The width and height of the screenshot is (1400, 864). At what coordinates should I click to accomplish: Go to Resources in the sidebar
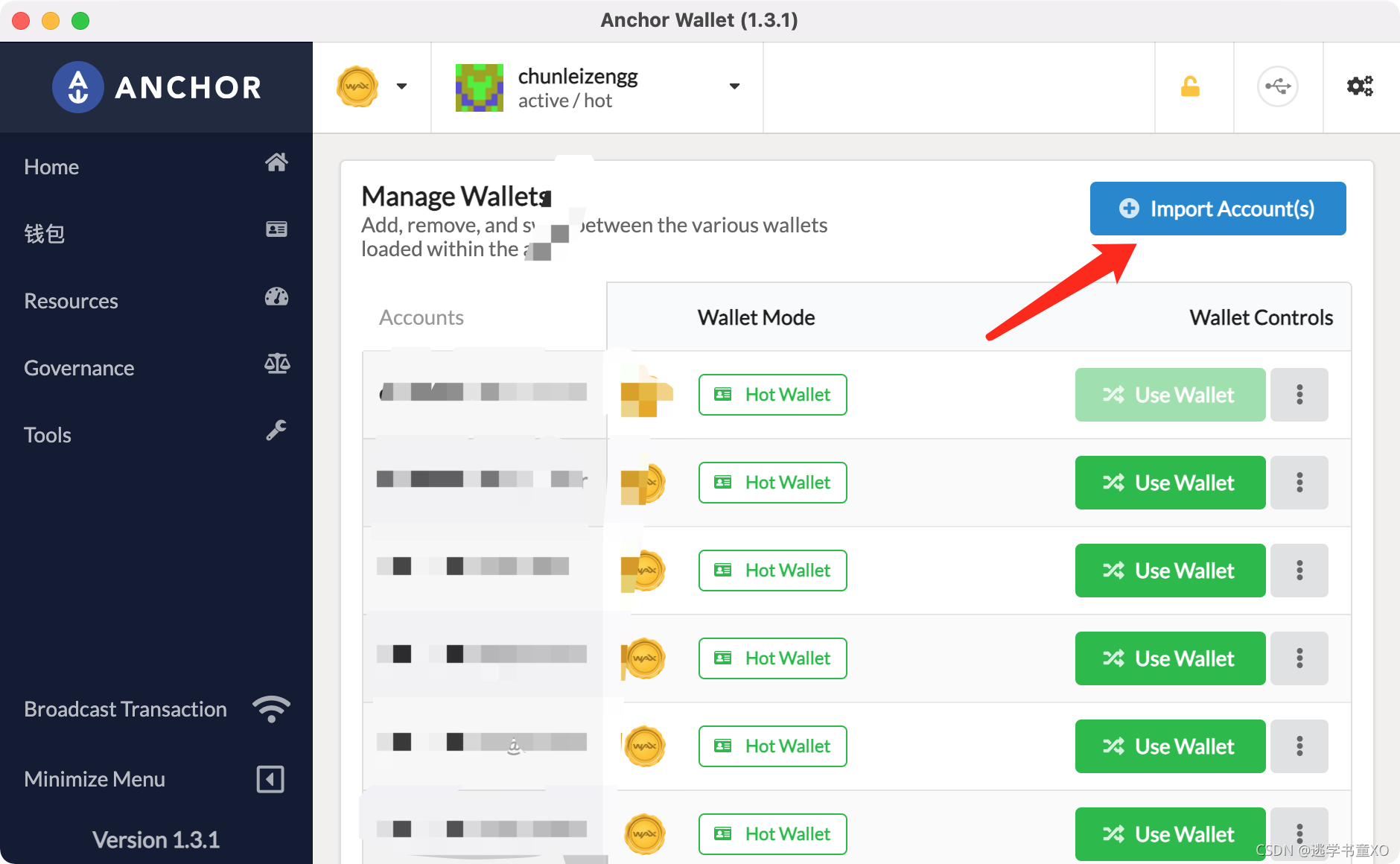coord(156,300)
